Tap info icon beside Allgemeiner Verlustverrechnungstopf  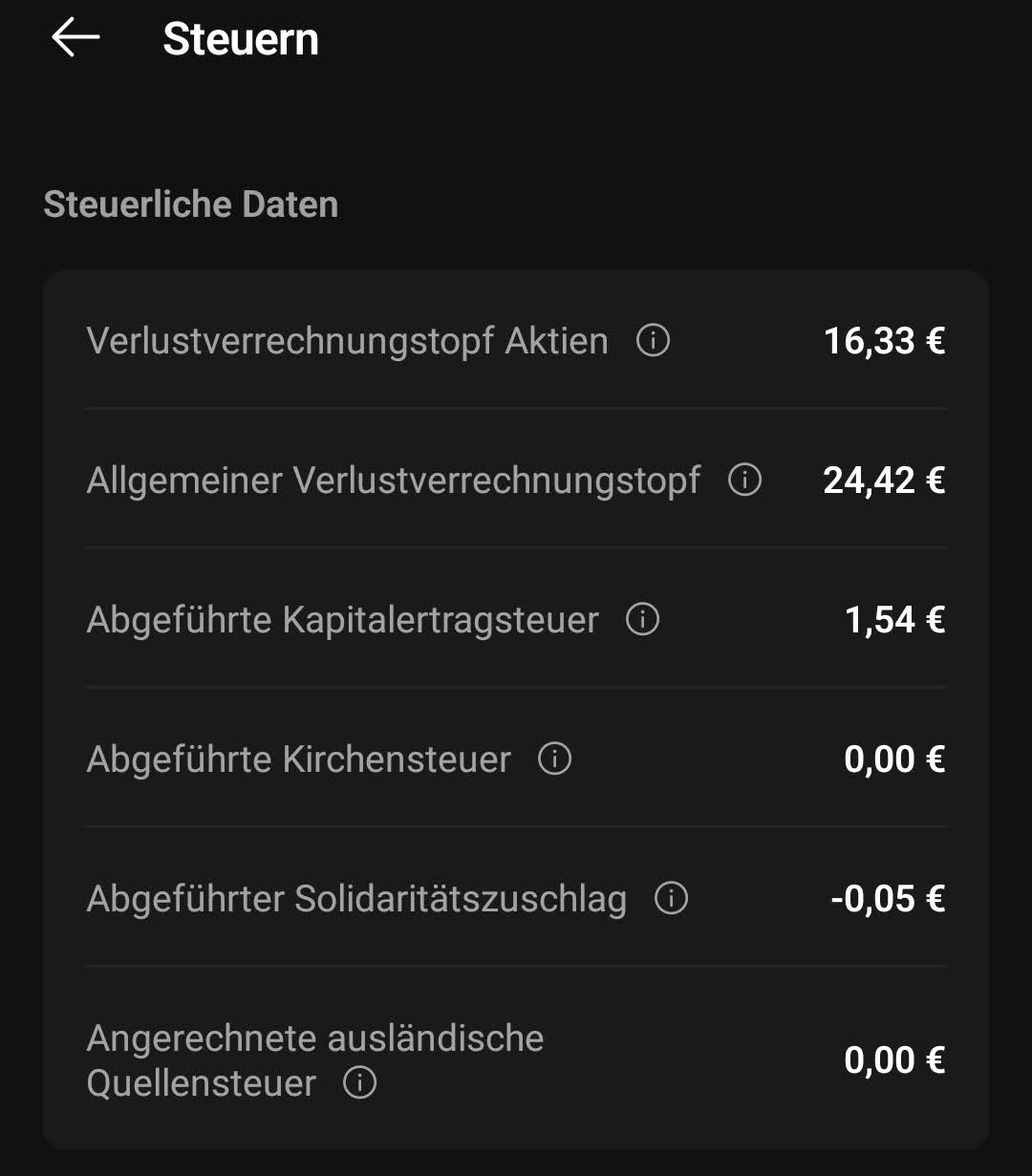pos(744,480)
